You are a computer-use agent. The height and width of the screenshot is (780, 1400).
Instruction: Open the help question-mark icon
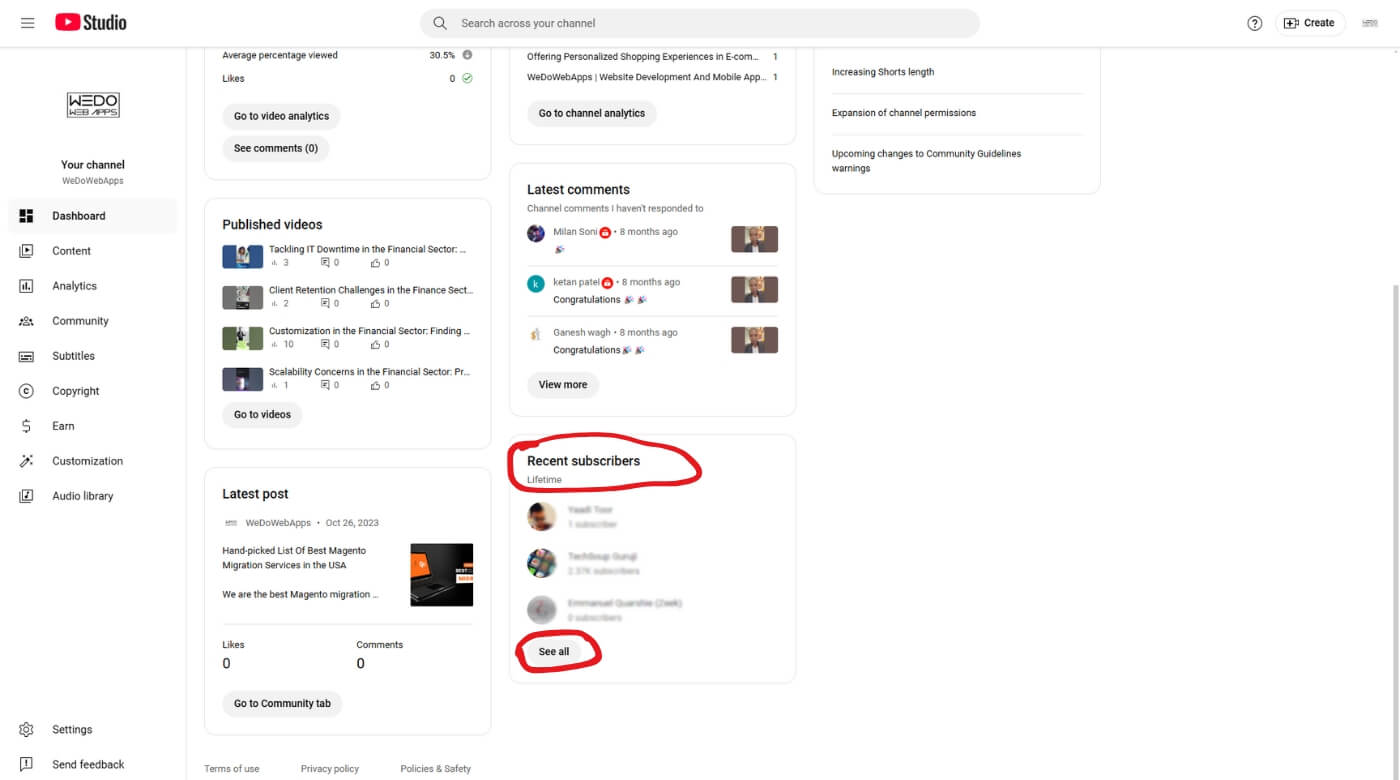[1255, 22]
